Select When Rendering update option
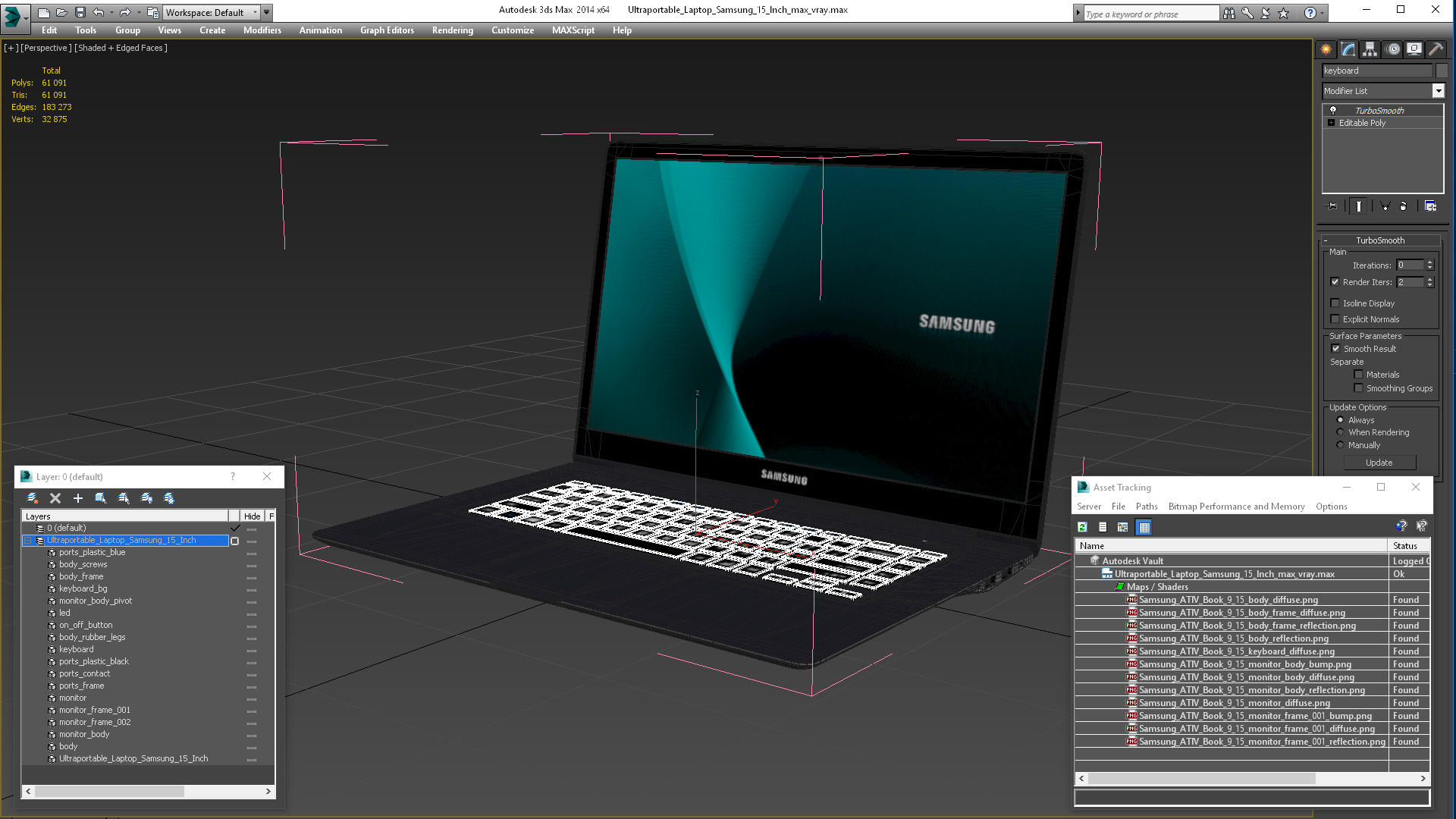Screen dimensions: 1456x819 pos(1340,432)
